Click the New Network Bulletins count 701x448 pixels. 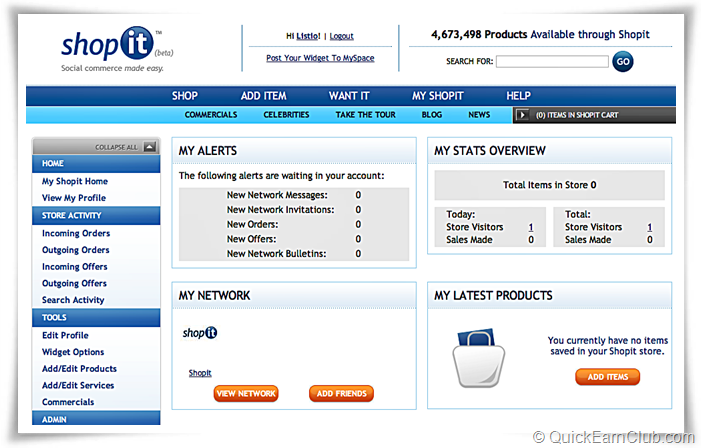point(358,254)
